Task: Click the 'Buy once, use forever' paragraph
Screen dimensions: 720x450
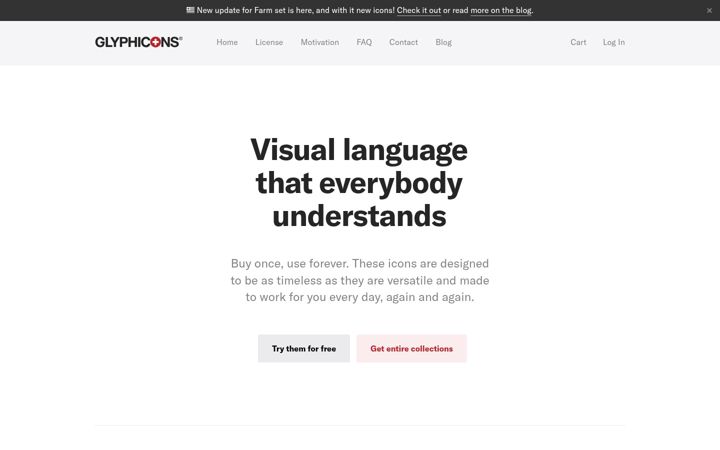Action: tap(360, 280)
